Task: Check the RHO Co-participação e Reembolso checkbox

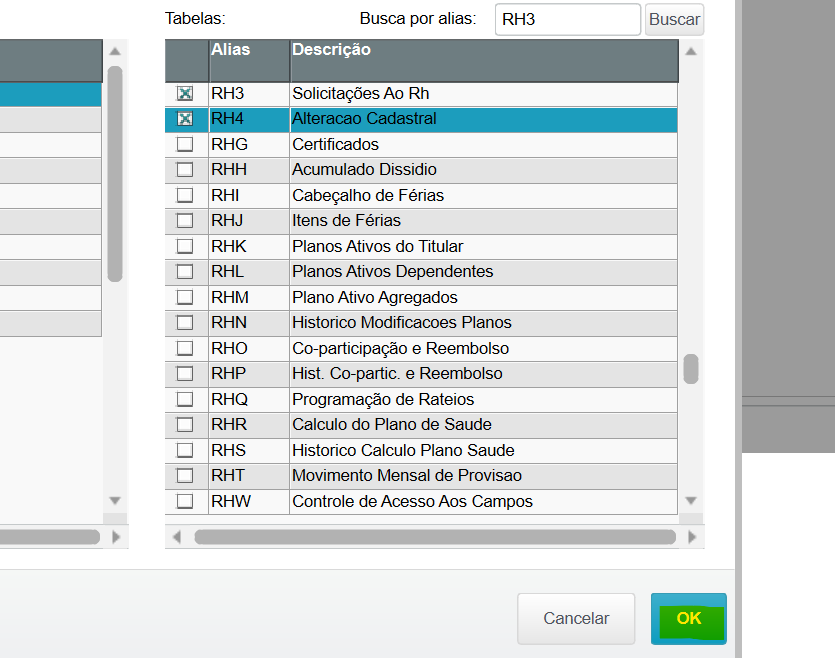Action: tap(185, 348)
